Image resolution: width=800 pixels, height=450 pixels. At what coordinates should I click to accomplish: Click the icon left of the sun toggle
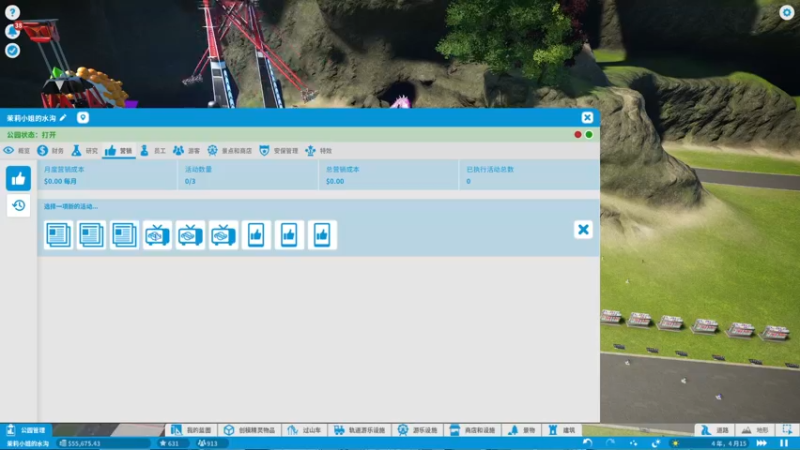656,443
